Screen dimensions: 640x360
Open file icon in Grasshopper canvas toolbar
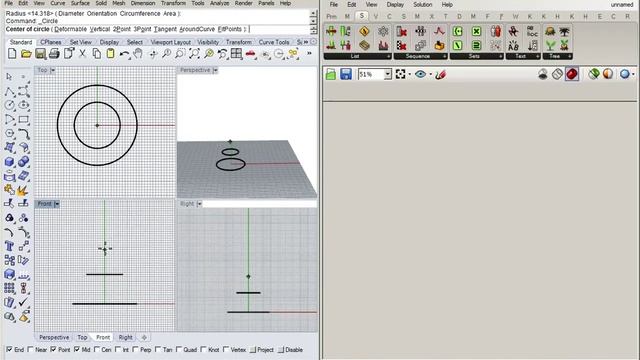(331, 74)
